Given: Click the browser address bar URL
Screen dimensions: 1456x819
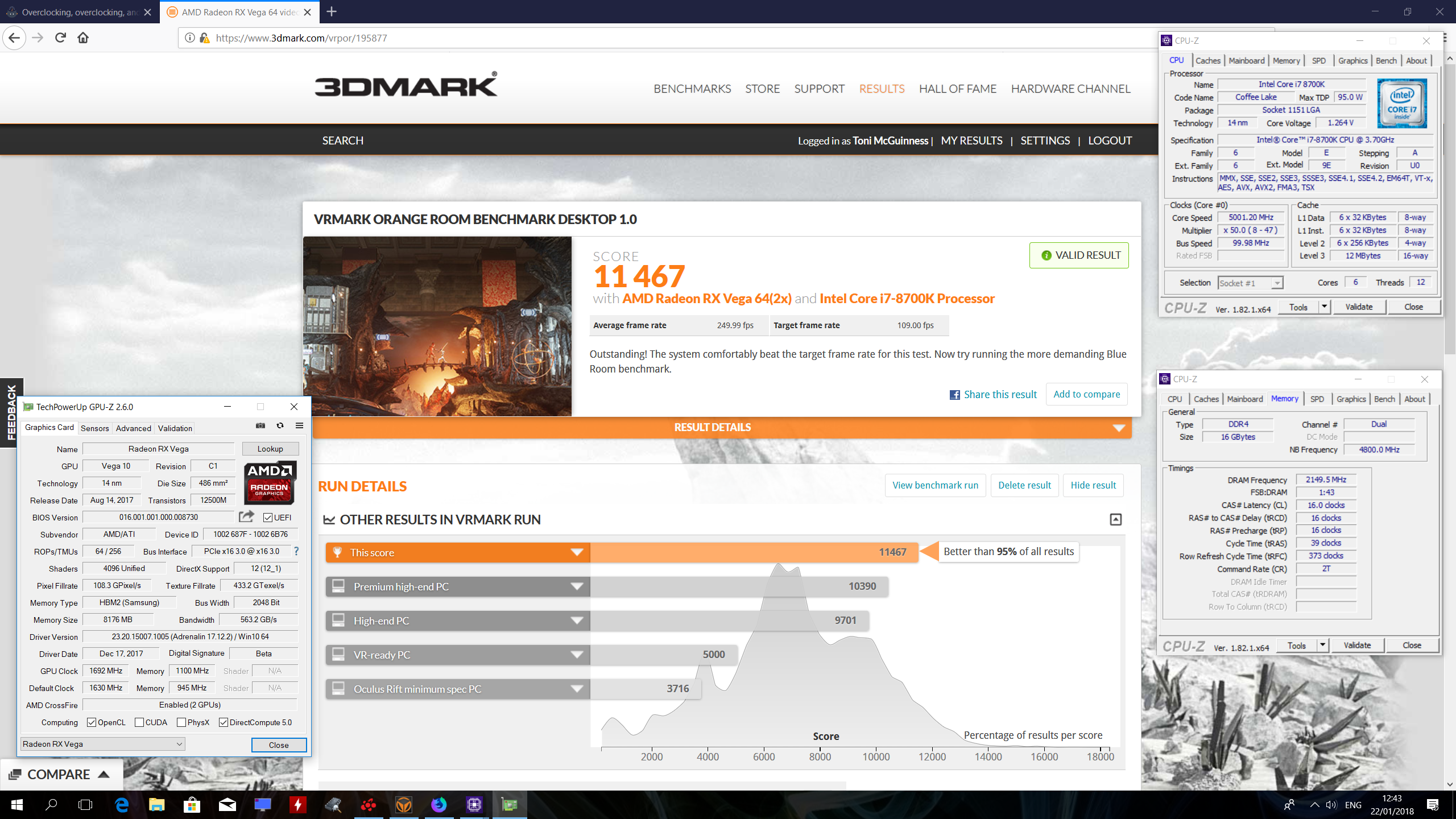Looking at the screenshot, I should click(x=301, y=38).
